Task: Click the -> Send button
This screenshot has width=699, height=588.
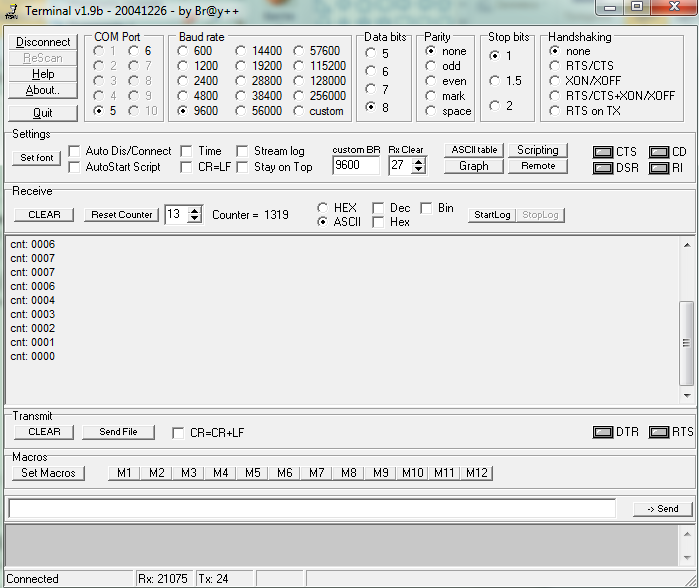Action: (662, 509)
